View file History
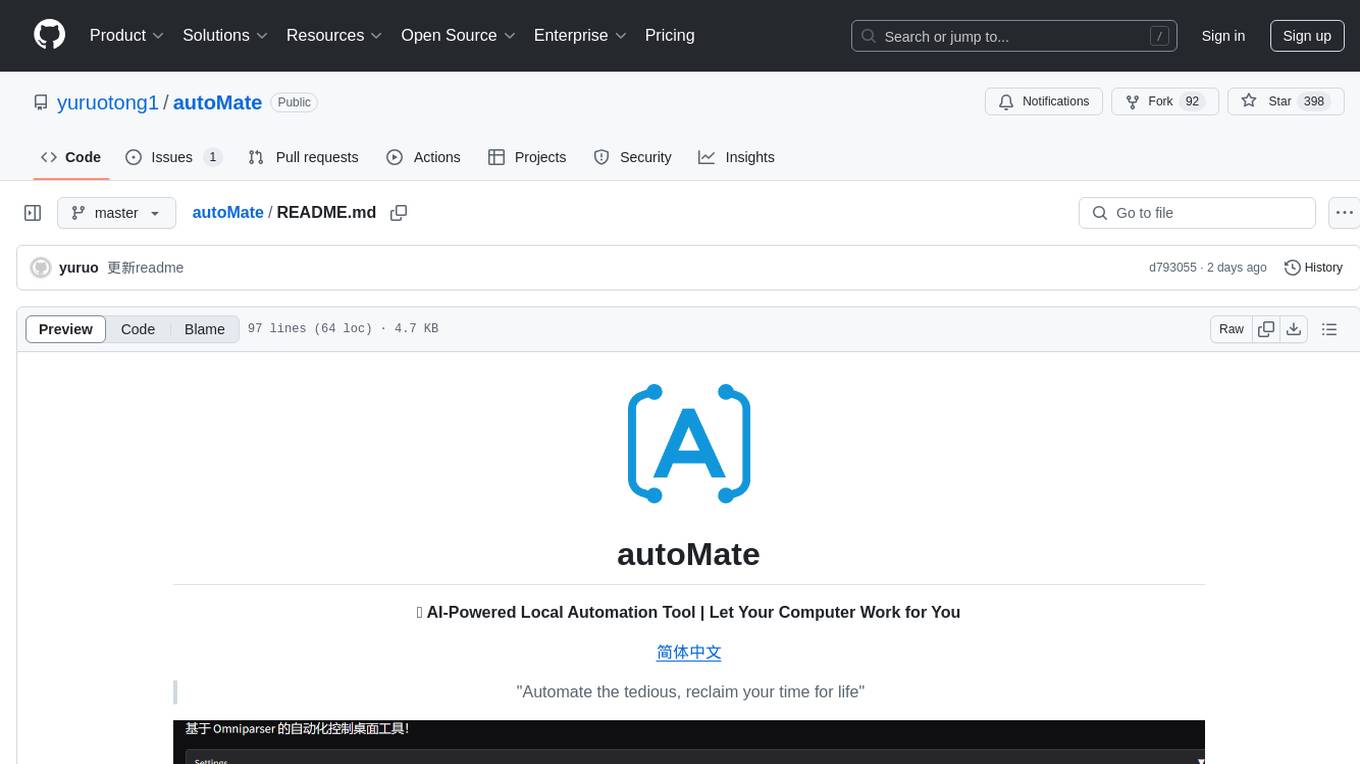Viewport: 1360px width, 764px height. click(x=1313, y=267)
